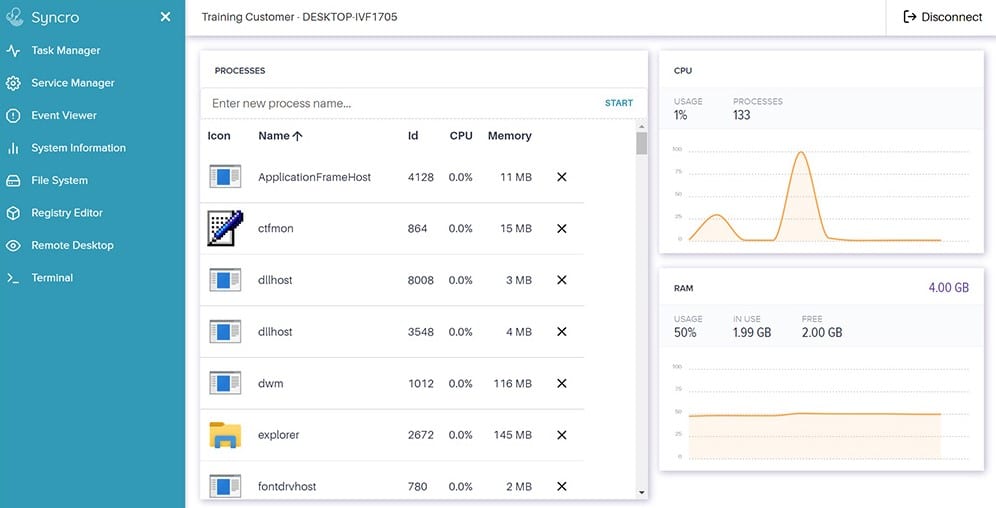Kill the dwm process
Screen dimensions: 996x508
[562, 384]
